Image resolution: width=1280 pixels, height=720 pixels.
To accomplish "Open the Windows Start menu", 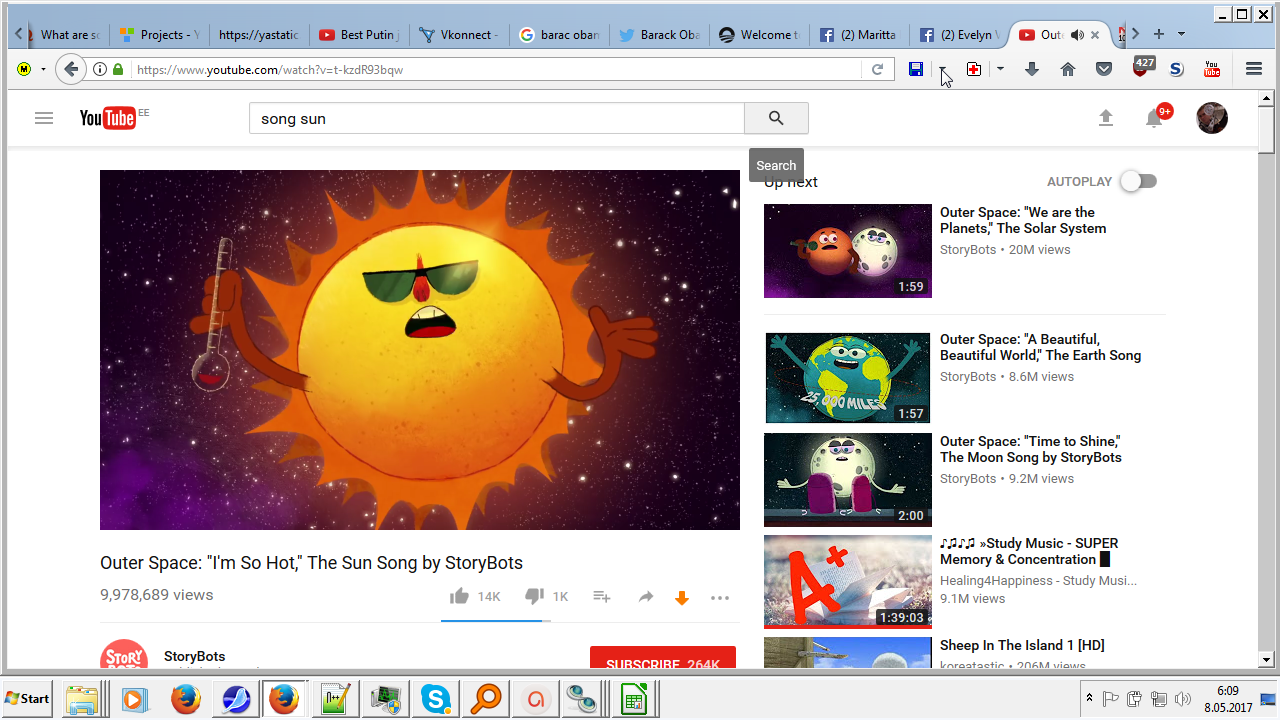I will click(x=28, y=698).
